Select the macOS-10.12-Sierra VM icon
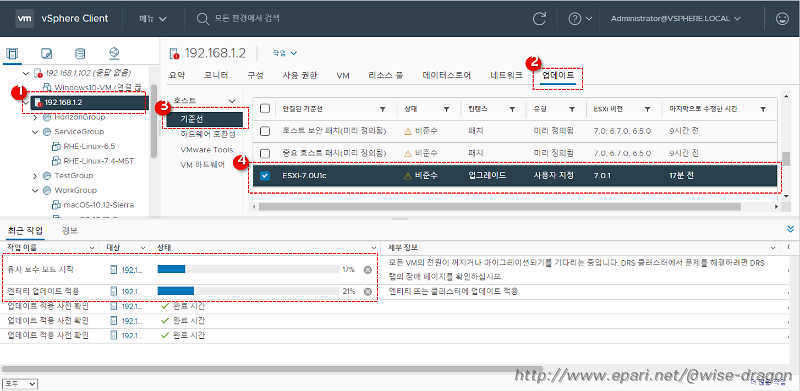 click(x=56, y=205)
